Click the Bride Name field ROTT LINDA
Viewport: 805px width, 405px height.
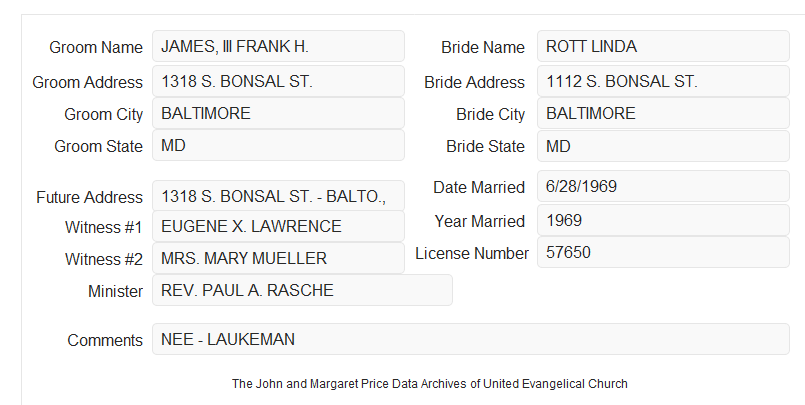[x=663, y=46]
